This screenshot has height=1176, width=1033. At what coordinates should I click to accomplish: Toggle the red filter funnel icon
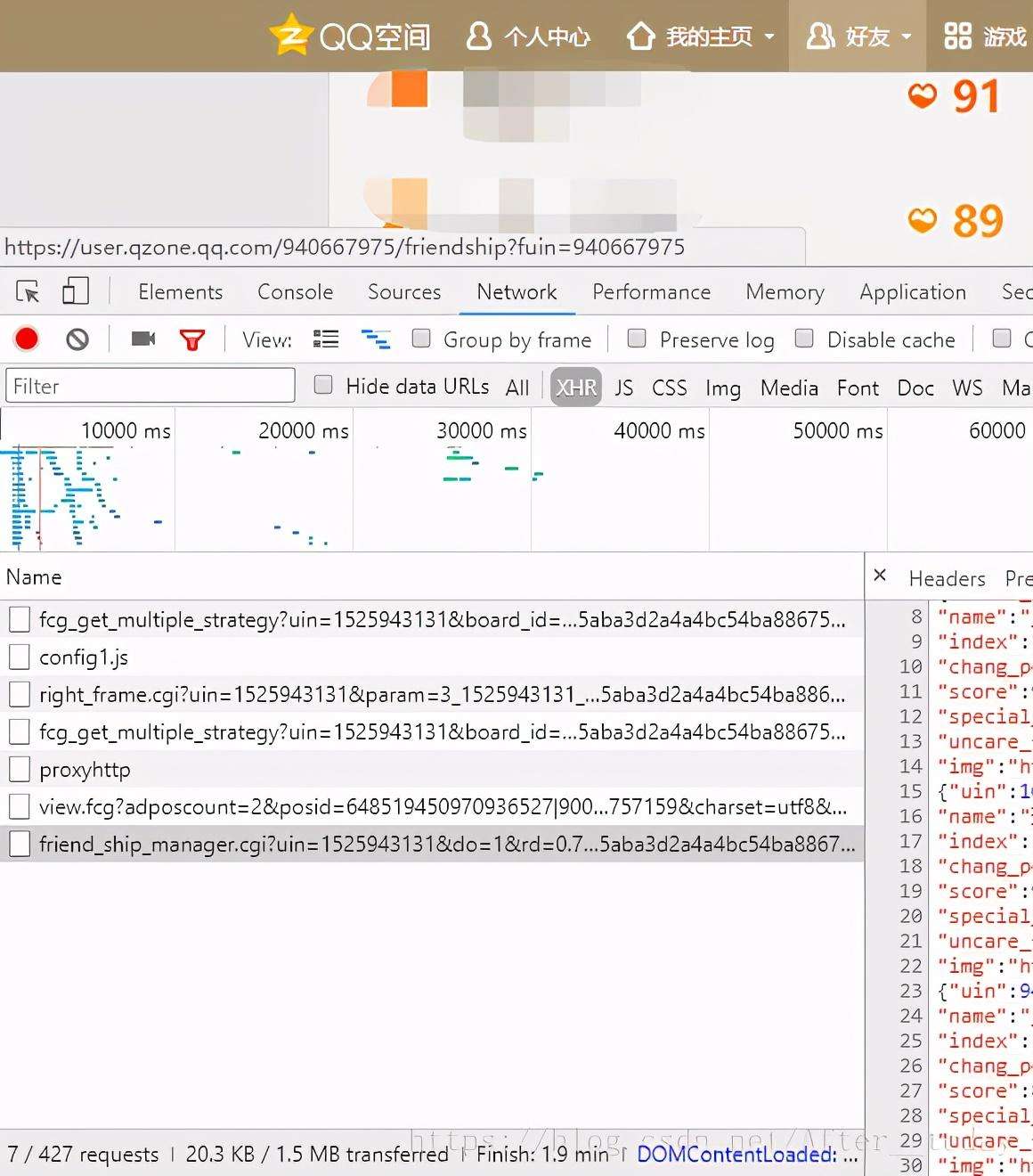point(192,339)
